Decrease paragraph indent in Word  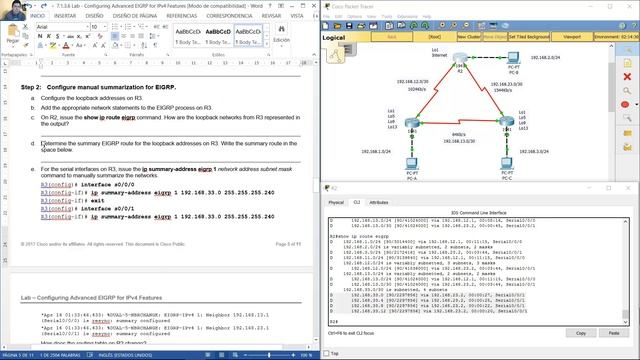pyautogui.click(x=156, y=27)
